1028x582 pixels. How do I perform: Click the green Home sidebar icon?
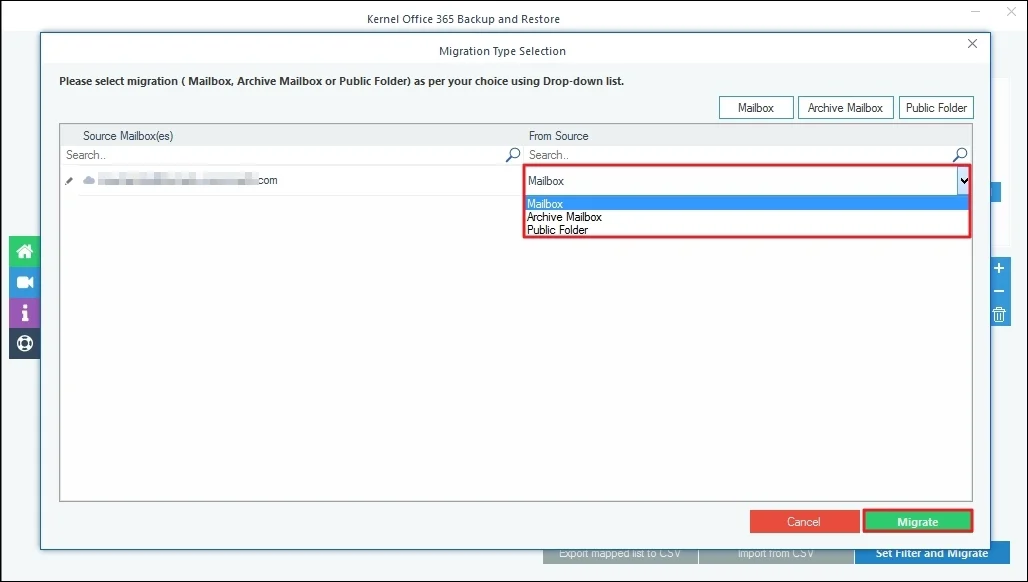tap(25, 251)
